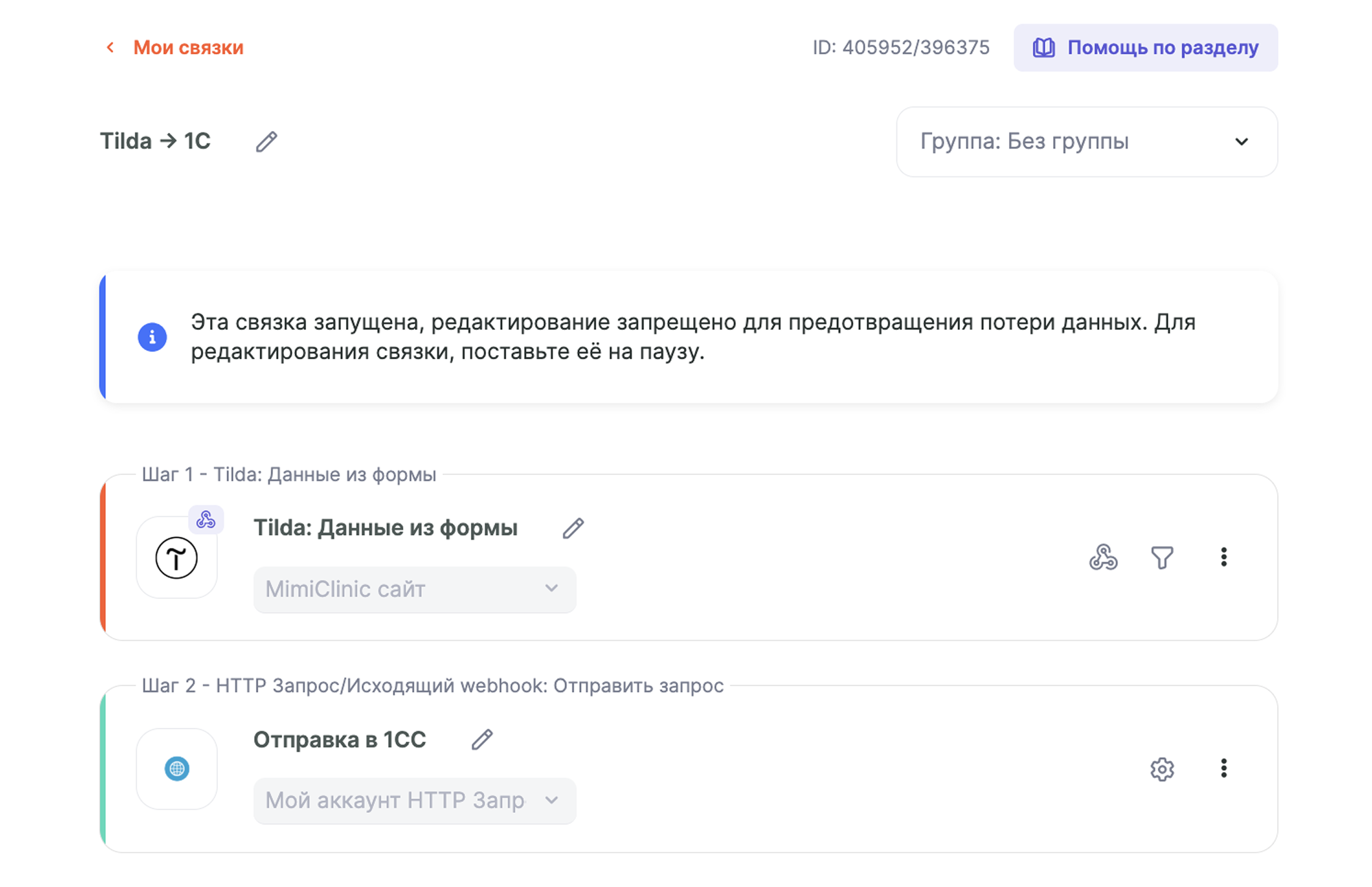
Task: Click the Tilda: Данные из формы step title
Action: click(x=386, y=528)
